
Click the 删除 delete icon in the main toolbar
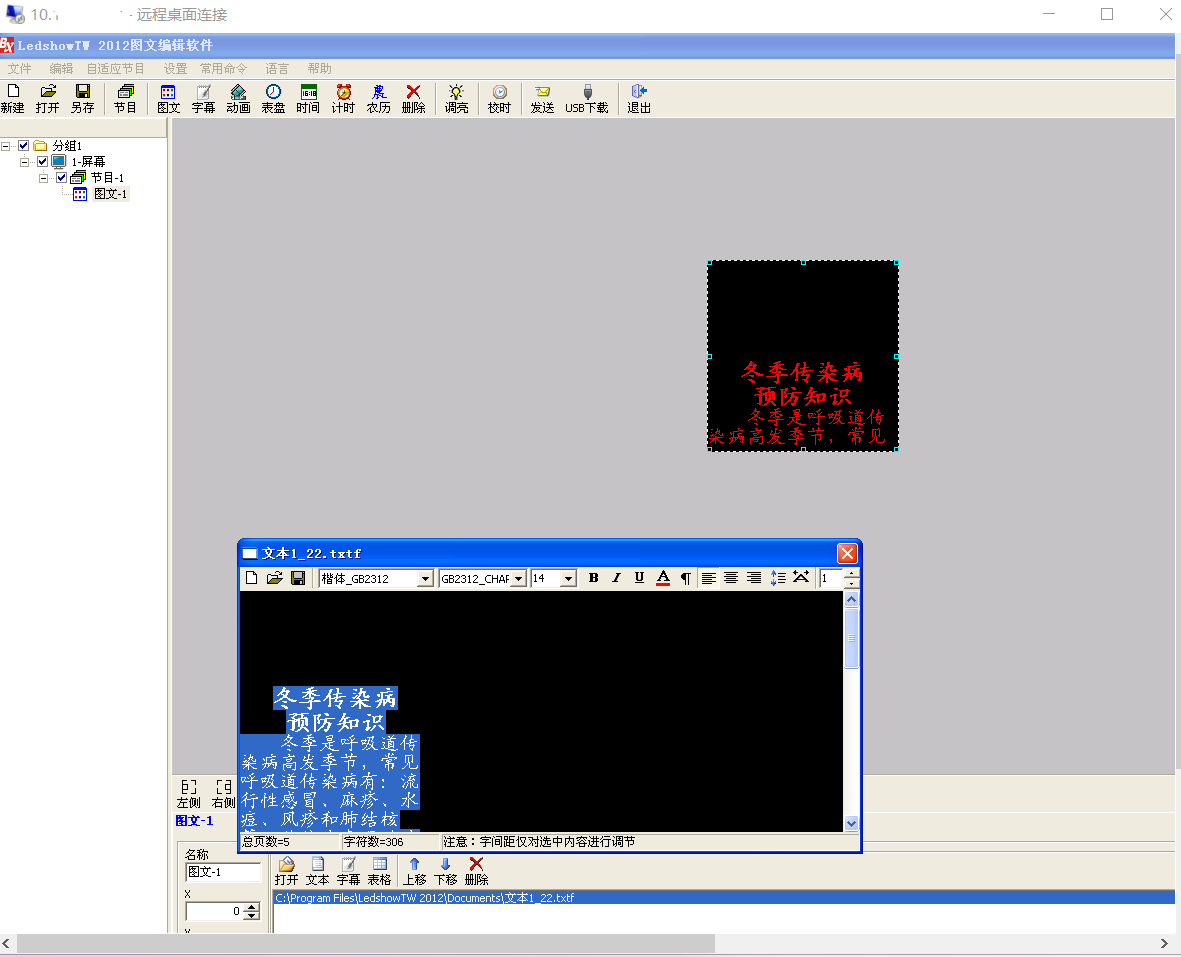tap(414, 99)
